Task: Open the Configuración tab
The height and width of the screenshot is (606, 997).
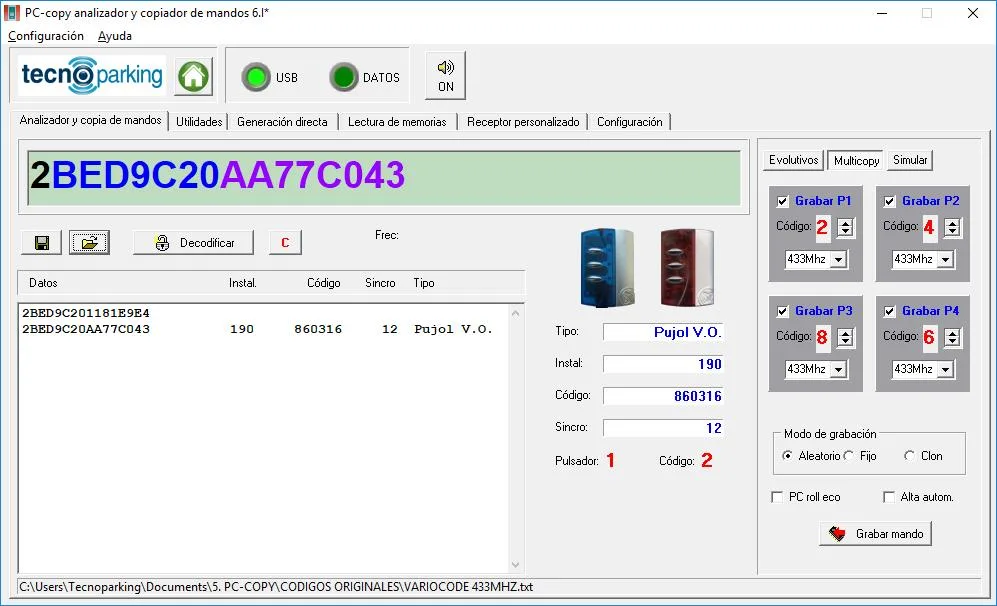Action: click(x=629, y=121)
